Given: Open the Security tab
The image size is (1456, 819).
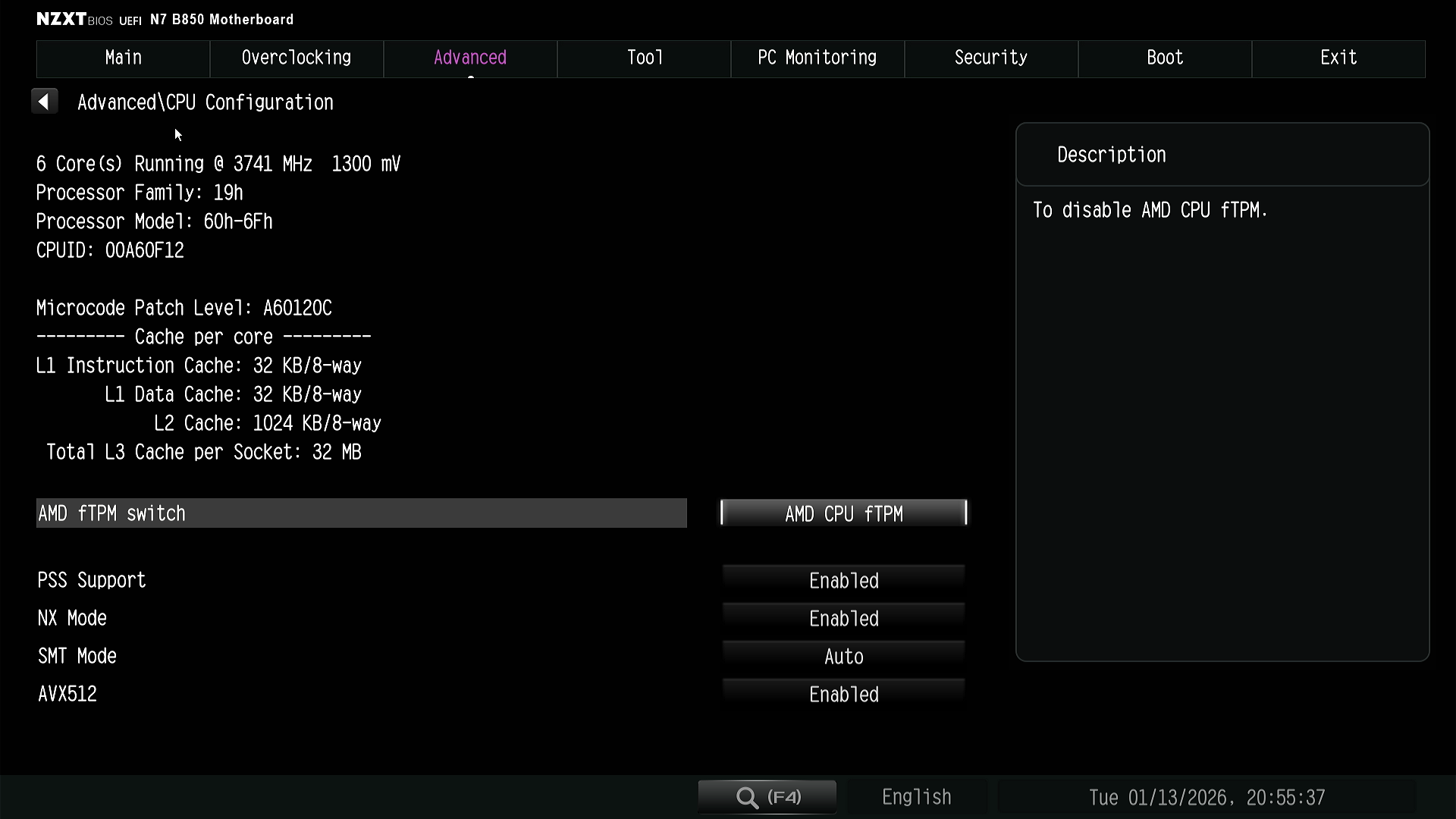Looking at the screenshot, I should [x=991, y=58].
